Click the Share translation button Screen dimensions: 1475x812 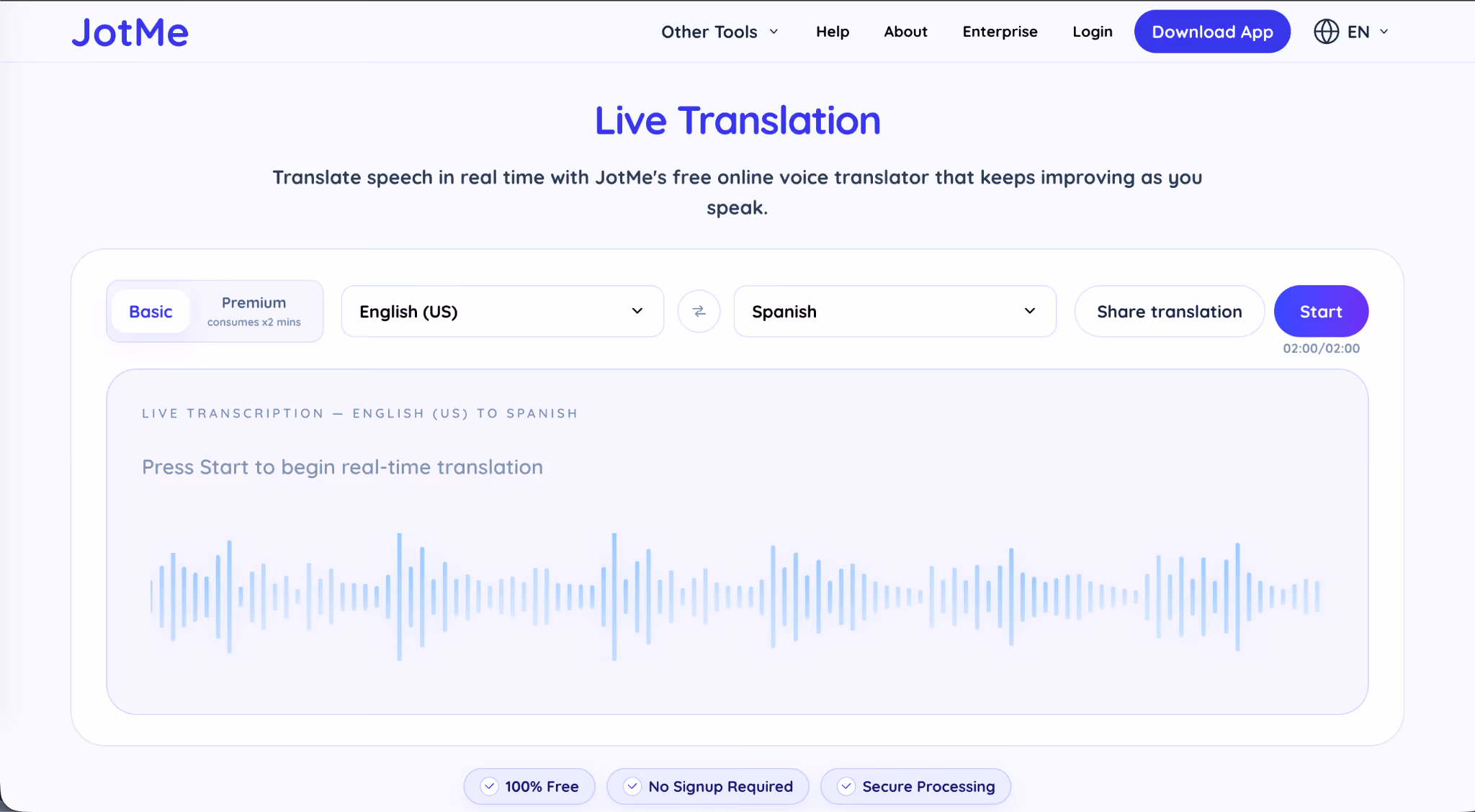pyautogui.click(x=1170, y=311)
